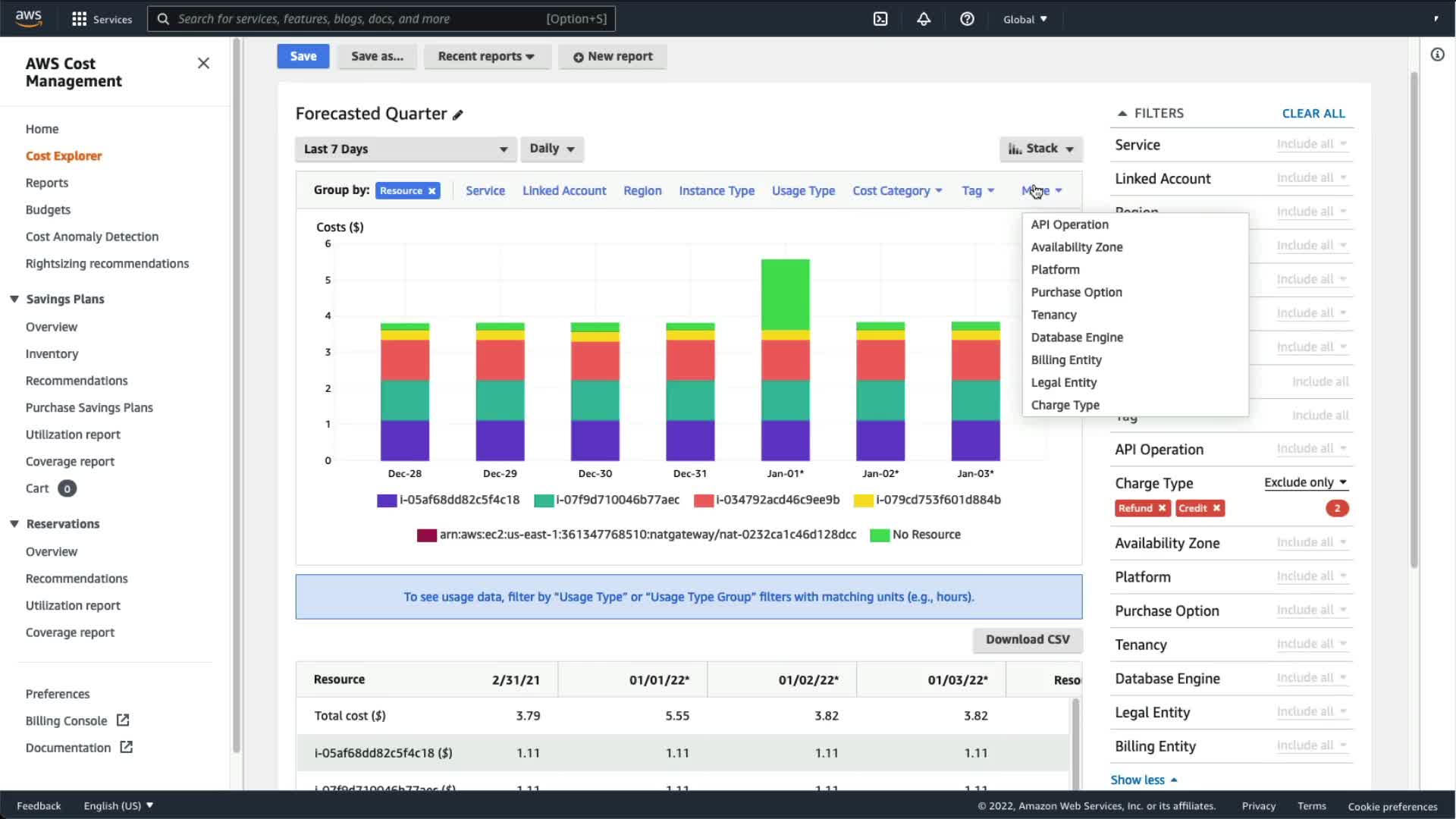The width and height of the screenshot is (1456, 819).
Task: Click the No Resource legend swatch
Action: click(x=879, y=535)
